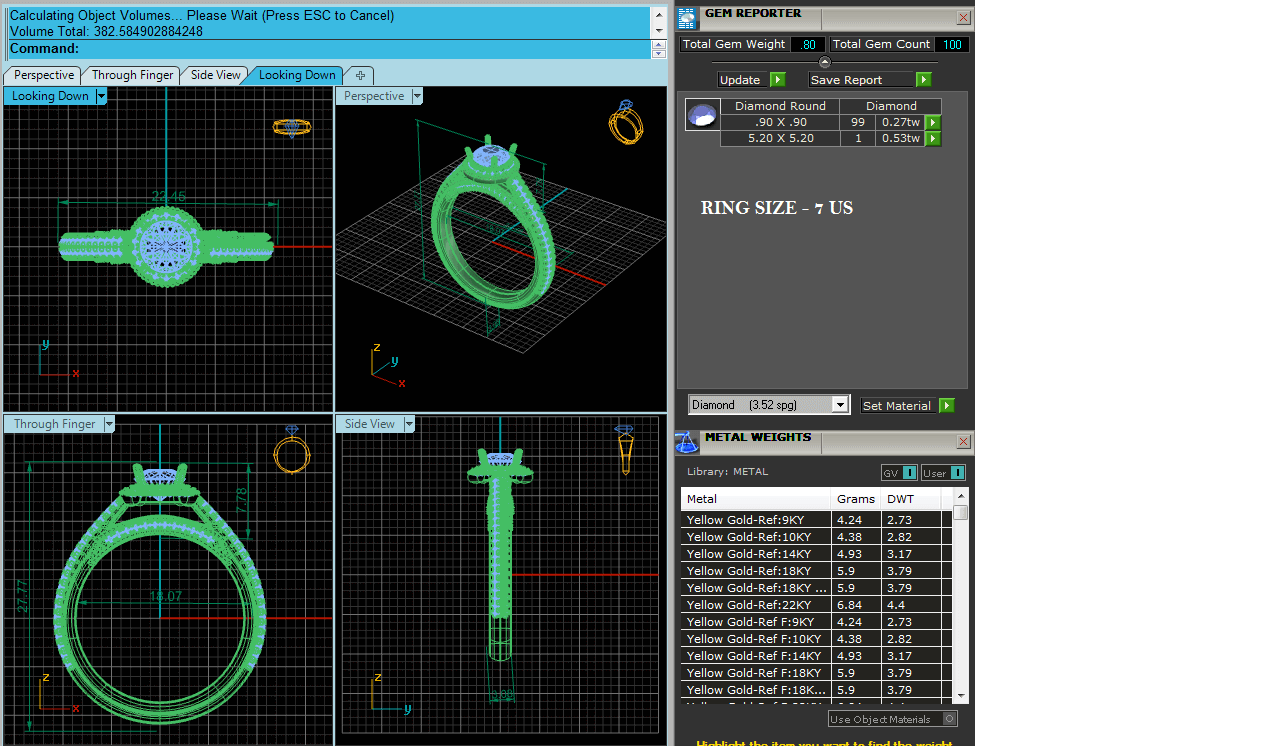
Task: Click the metal list scrollbar down arrow
Action: click(961, 695)
